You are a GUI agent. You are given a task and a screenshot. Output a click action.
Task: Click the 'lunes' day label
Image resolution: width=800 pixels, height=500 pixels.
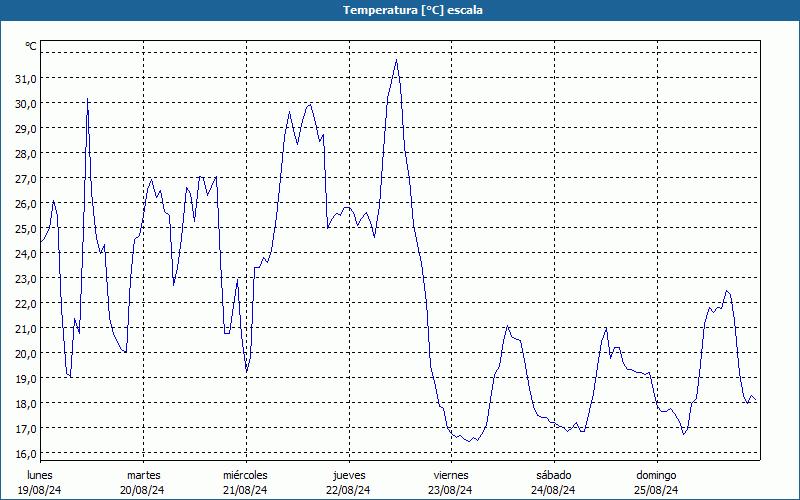pyautogui.click(x=40, y=475)
